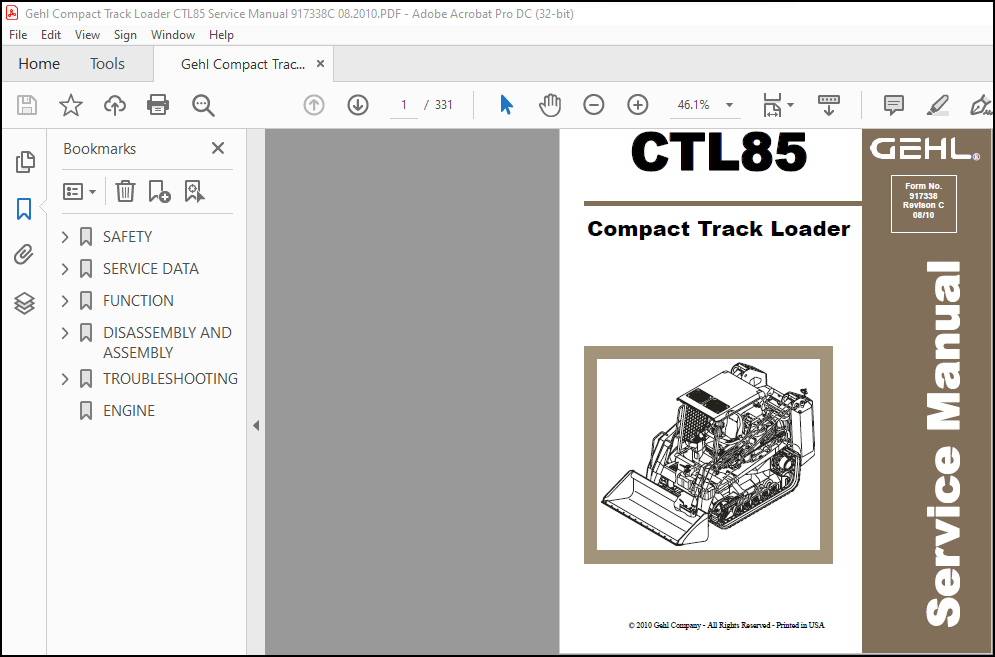995x657 pixels.
Task: Go to next page arrow
Action: pos(358,105)
